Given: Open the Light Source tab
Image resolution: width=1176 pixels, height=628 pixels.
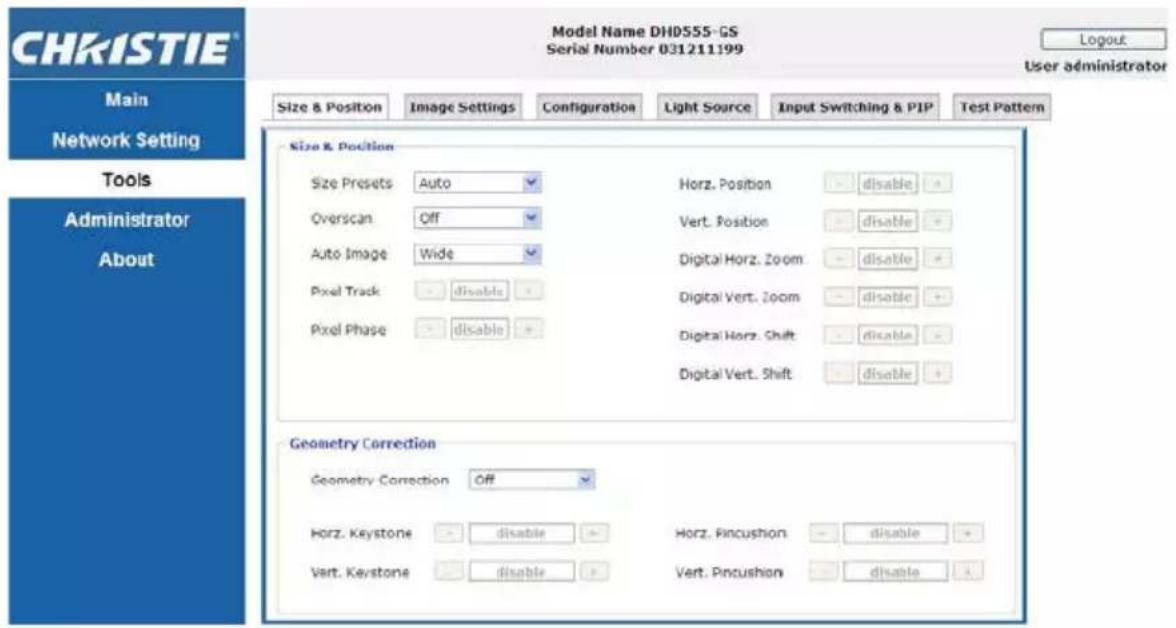Looking at the screenshot, I should [707, 107].
